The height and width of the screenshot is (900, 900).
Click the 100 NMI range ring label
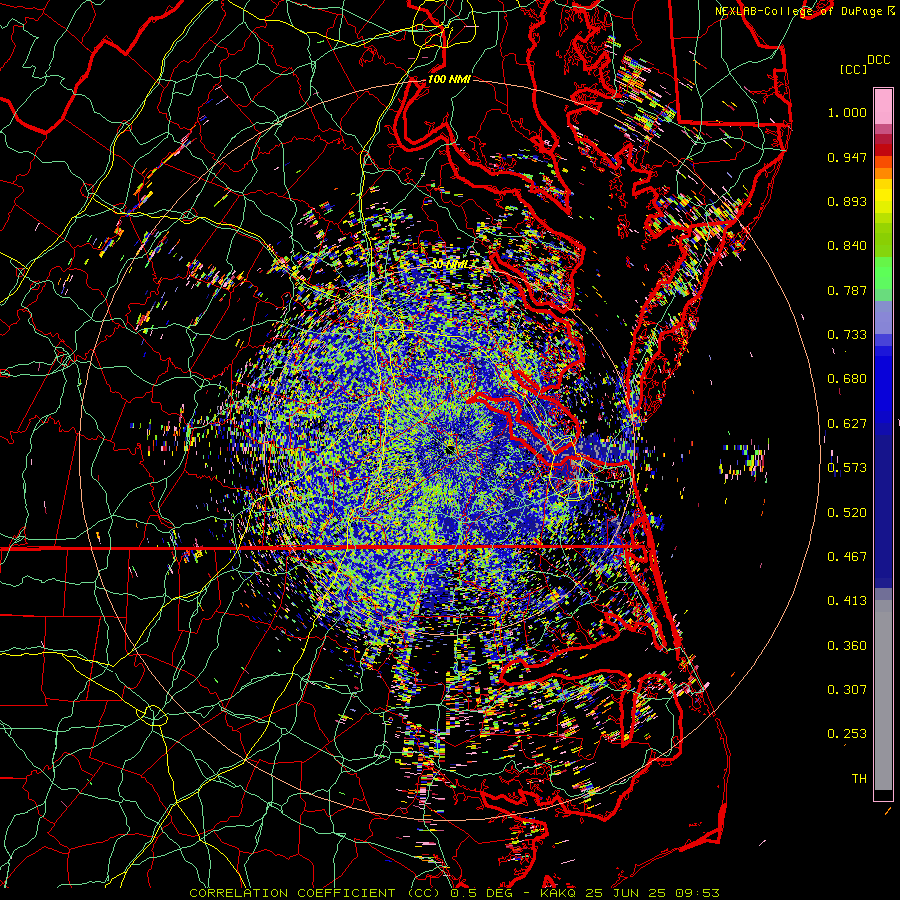[x=449, y=79]
